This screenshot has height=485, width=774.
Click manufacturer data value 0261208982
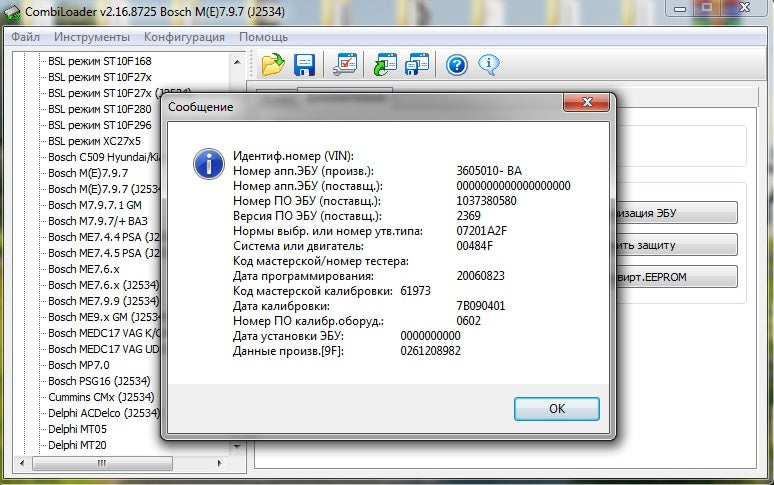430,351
